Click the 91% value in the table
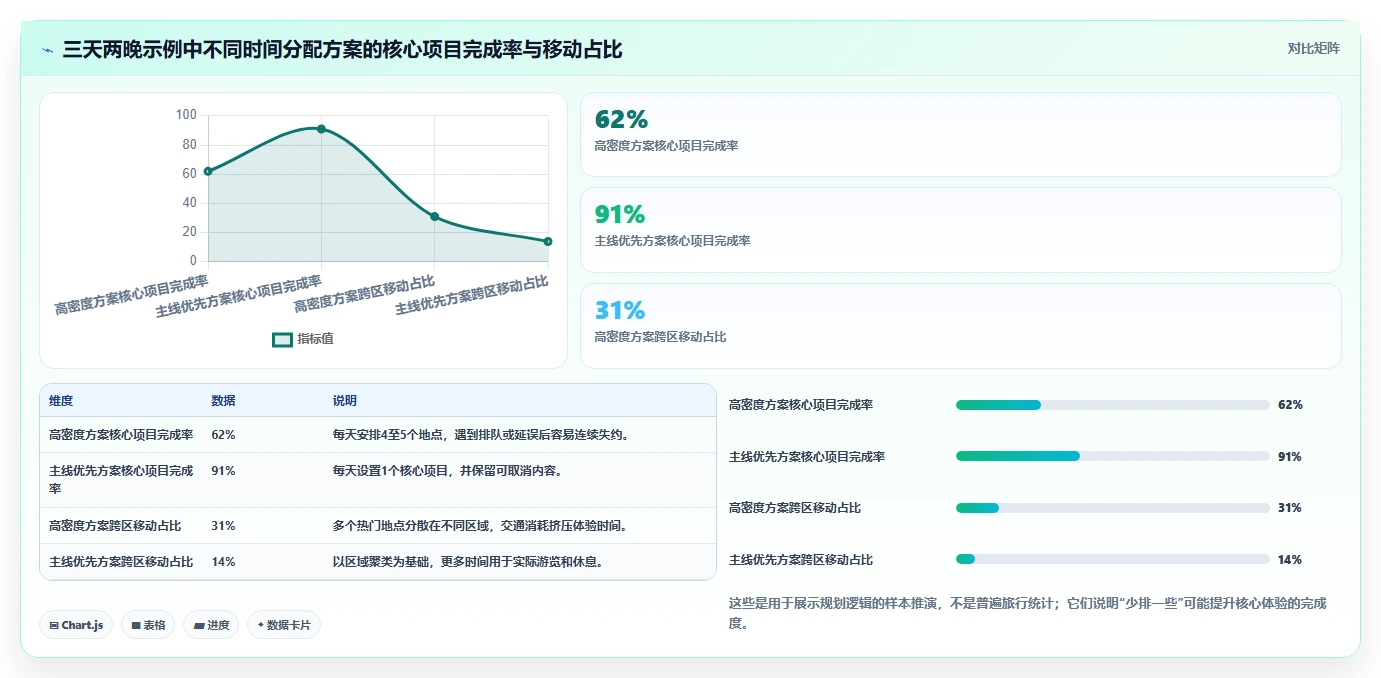Screen dimensions: 1381x678 tap(223, 471)
